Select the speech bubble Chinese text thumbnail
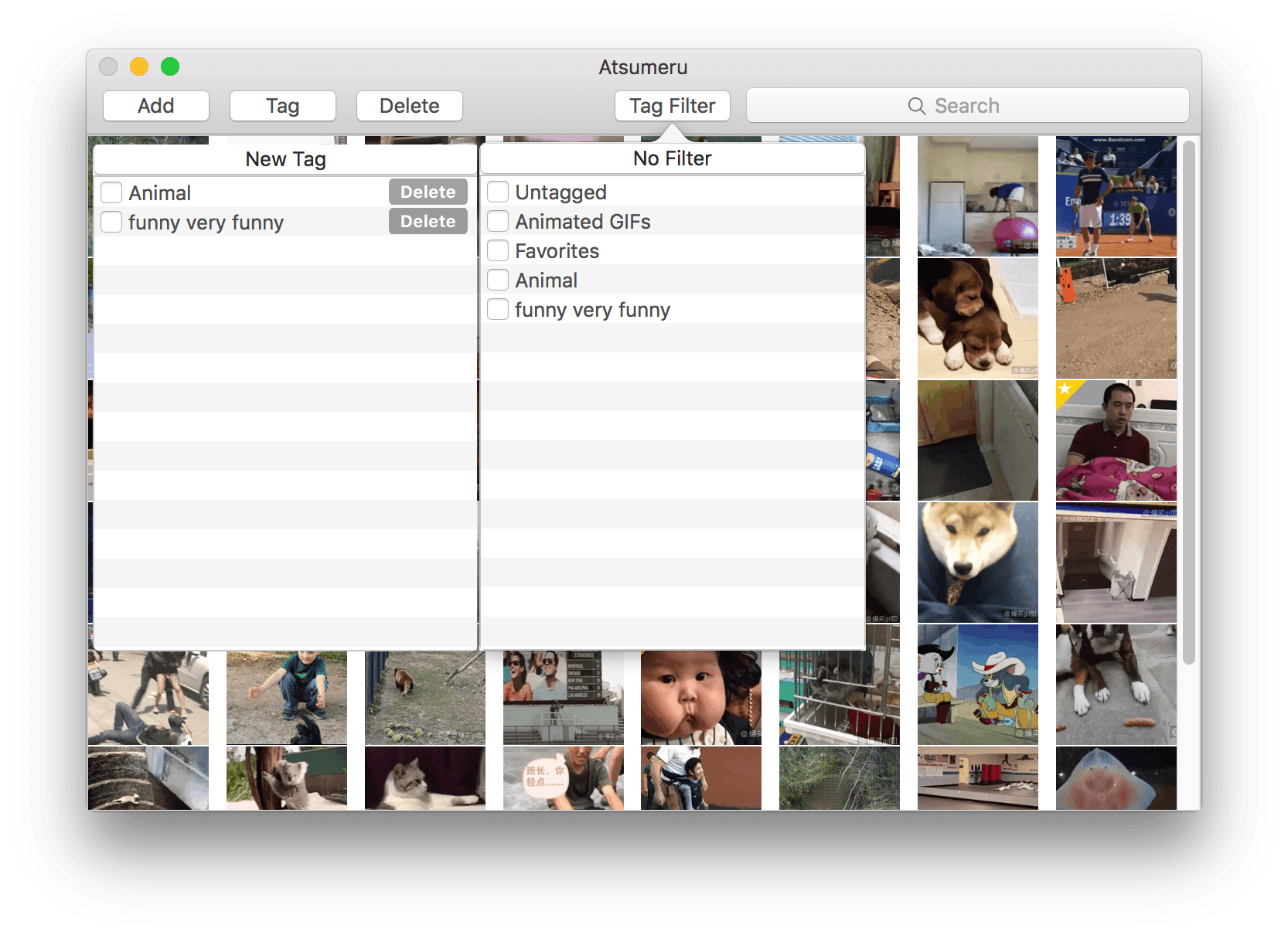1288x935 pixels. pyautogui.click(x=564, y=778)
